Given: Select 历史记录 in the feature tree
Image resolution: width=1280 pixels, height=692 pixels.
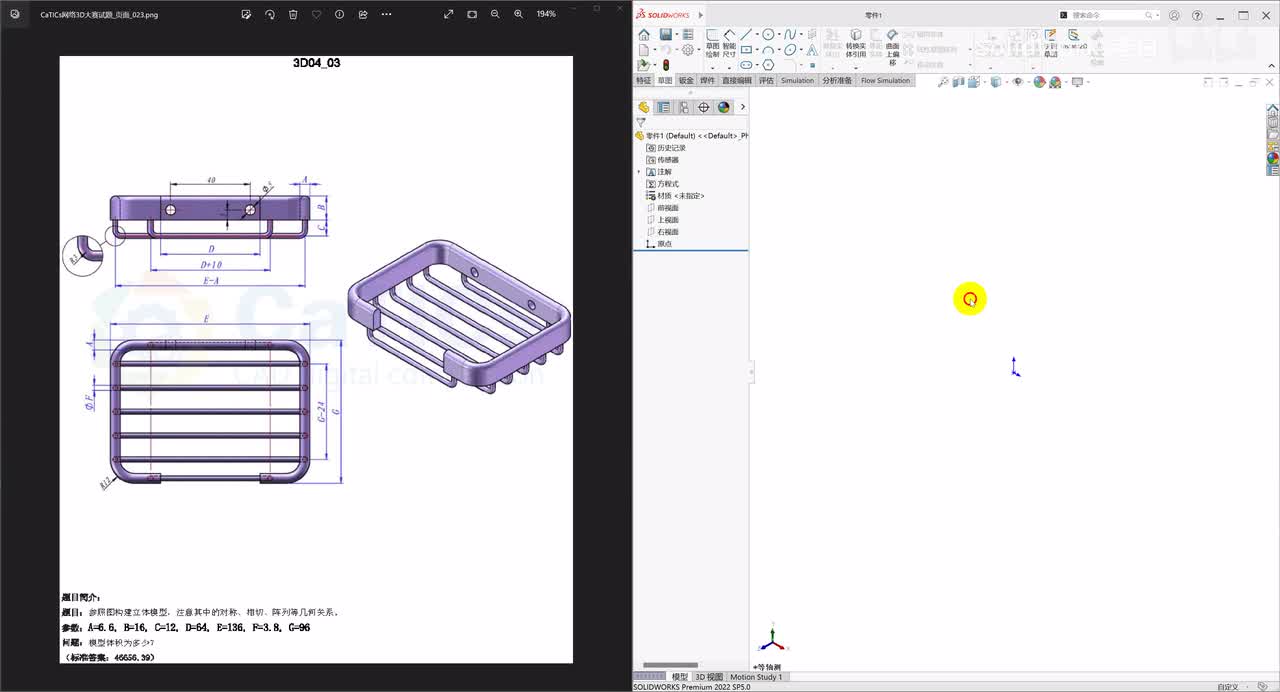Looking at the screenshot, I should pyautogui.click(x=666, y=148).
